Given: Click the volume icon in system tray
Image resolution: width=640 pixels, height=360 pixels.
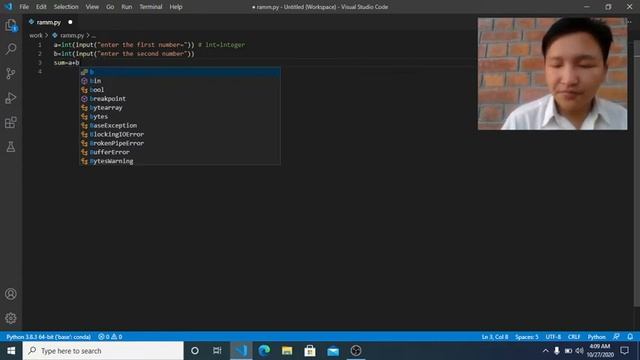Looking at the screenshot, I should [x=580, y=351].
